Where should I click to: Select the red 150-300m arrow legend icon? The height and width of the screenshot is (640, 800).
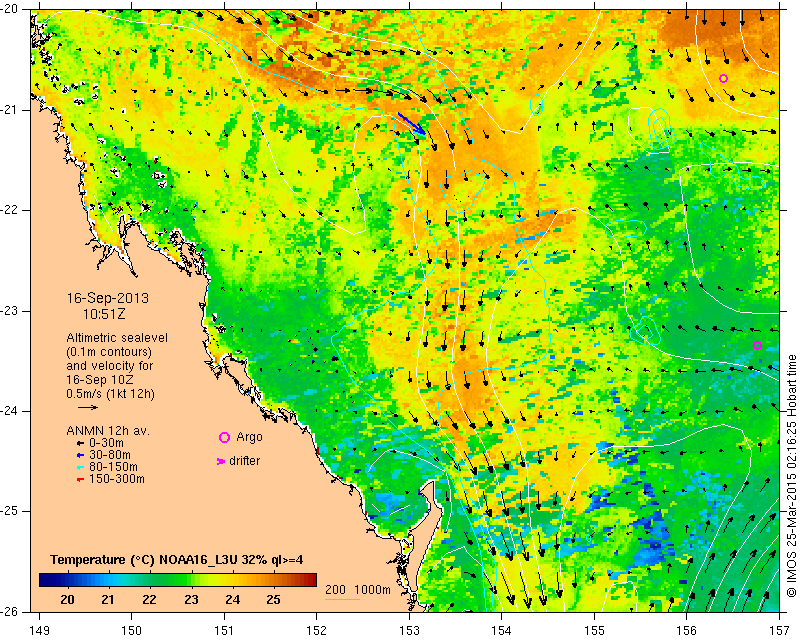tap(80, 480)
